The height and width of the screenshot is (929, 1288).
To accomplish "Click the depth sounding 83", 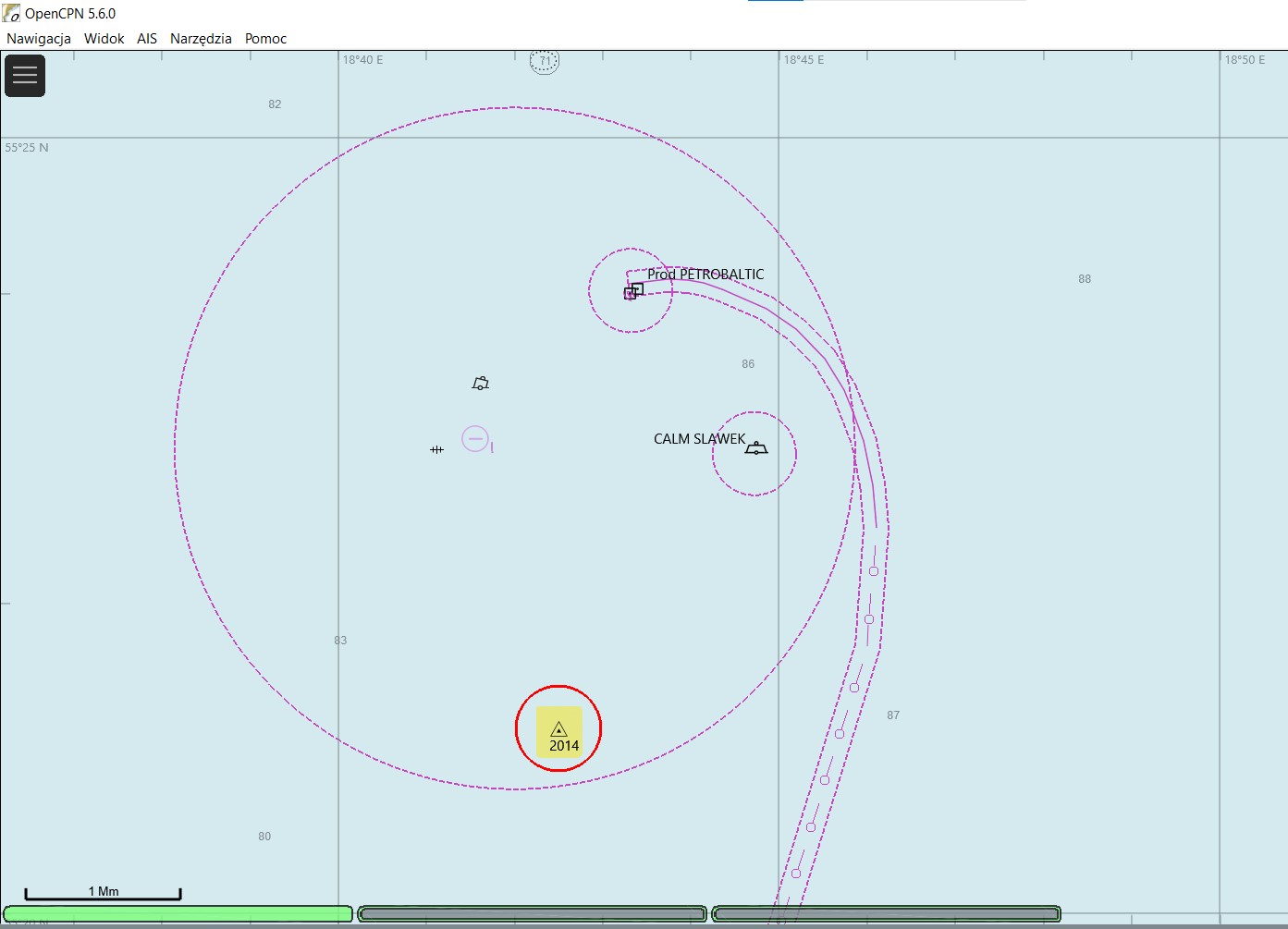I will point(340,641).
